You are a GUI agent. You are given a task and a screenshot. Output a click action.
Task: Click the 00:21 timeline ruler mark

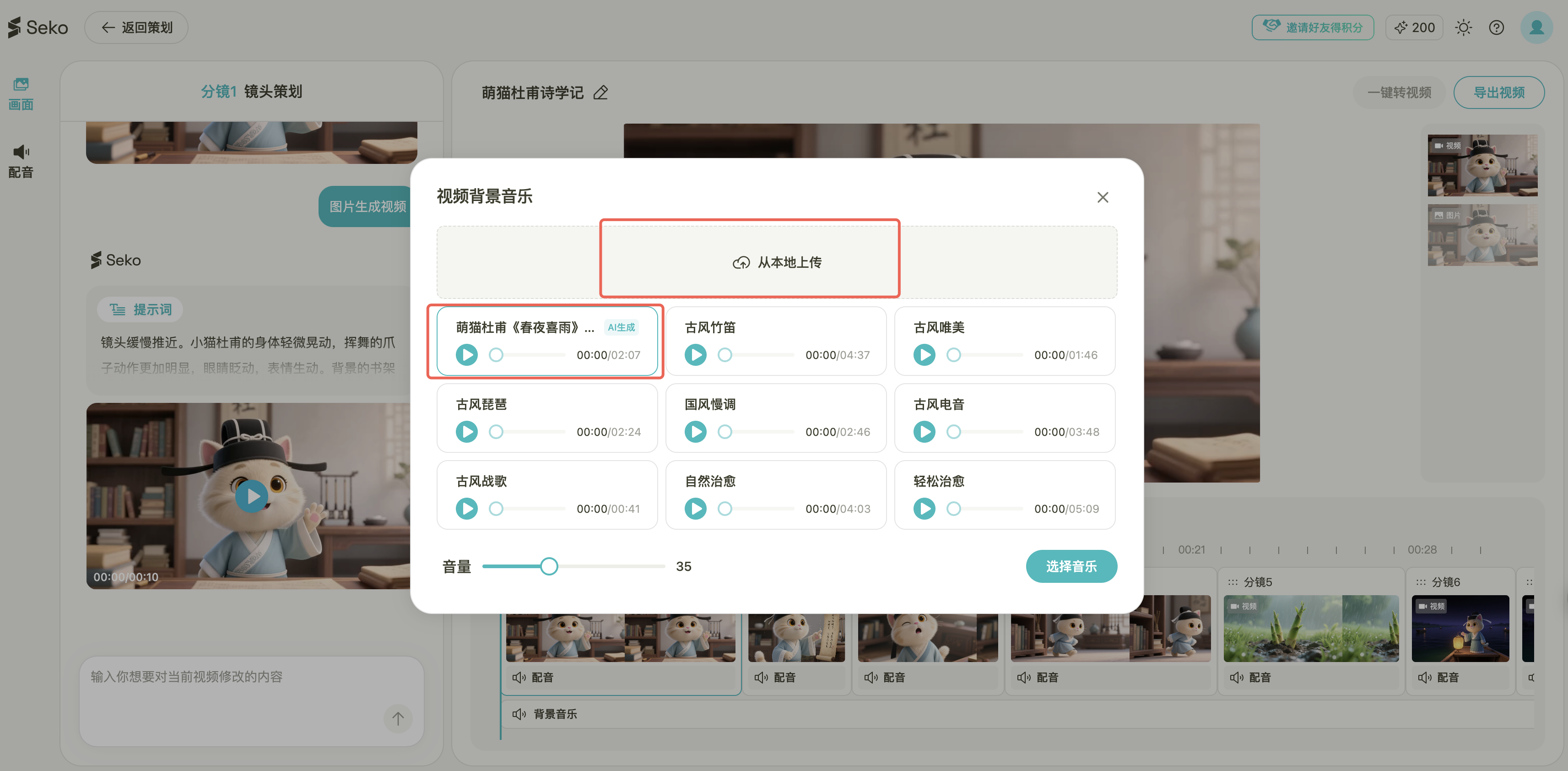[x=1191, y=549]
